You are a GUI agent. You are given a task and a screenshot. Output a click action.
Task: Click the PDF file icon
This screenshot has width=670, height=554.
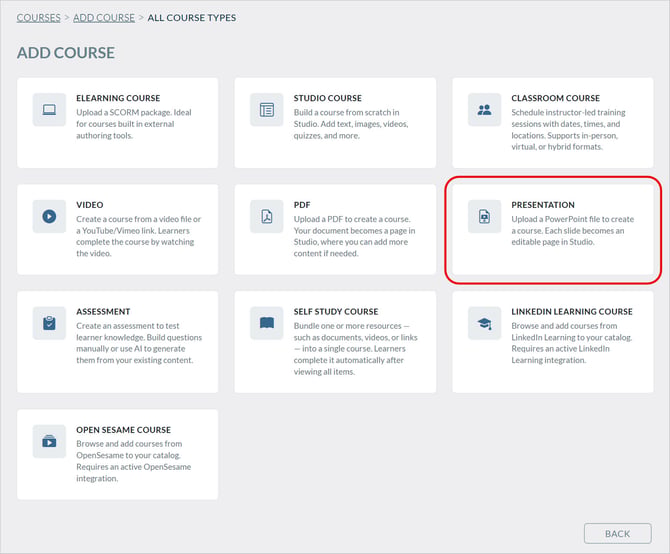tap(267, 217)
